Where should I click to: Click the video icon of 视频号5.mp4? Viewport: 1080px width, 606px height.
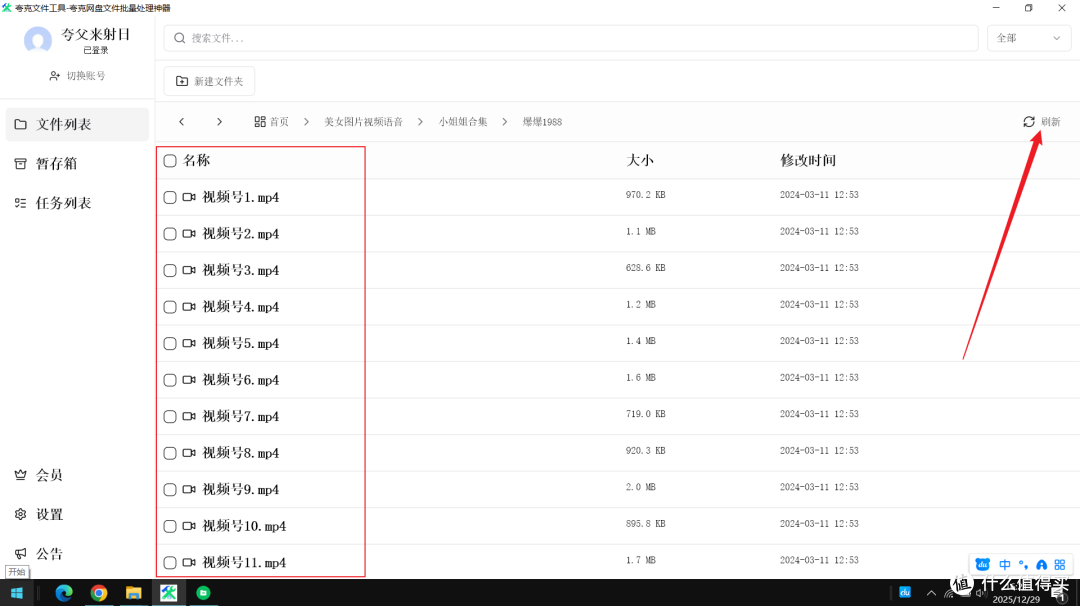point(189,344)
